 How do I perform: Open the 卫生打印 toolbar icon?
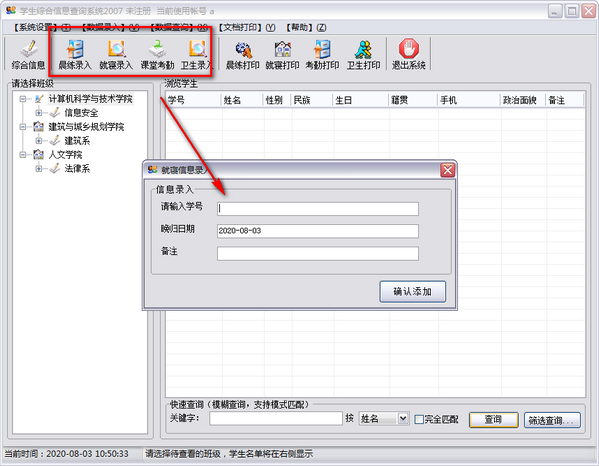pyautogui.click(x=363, y=54)
